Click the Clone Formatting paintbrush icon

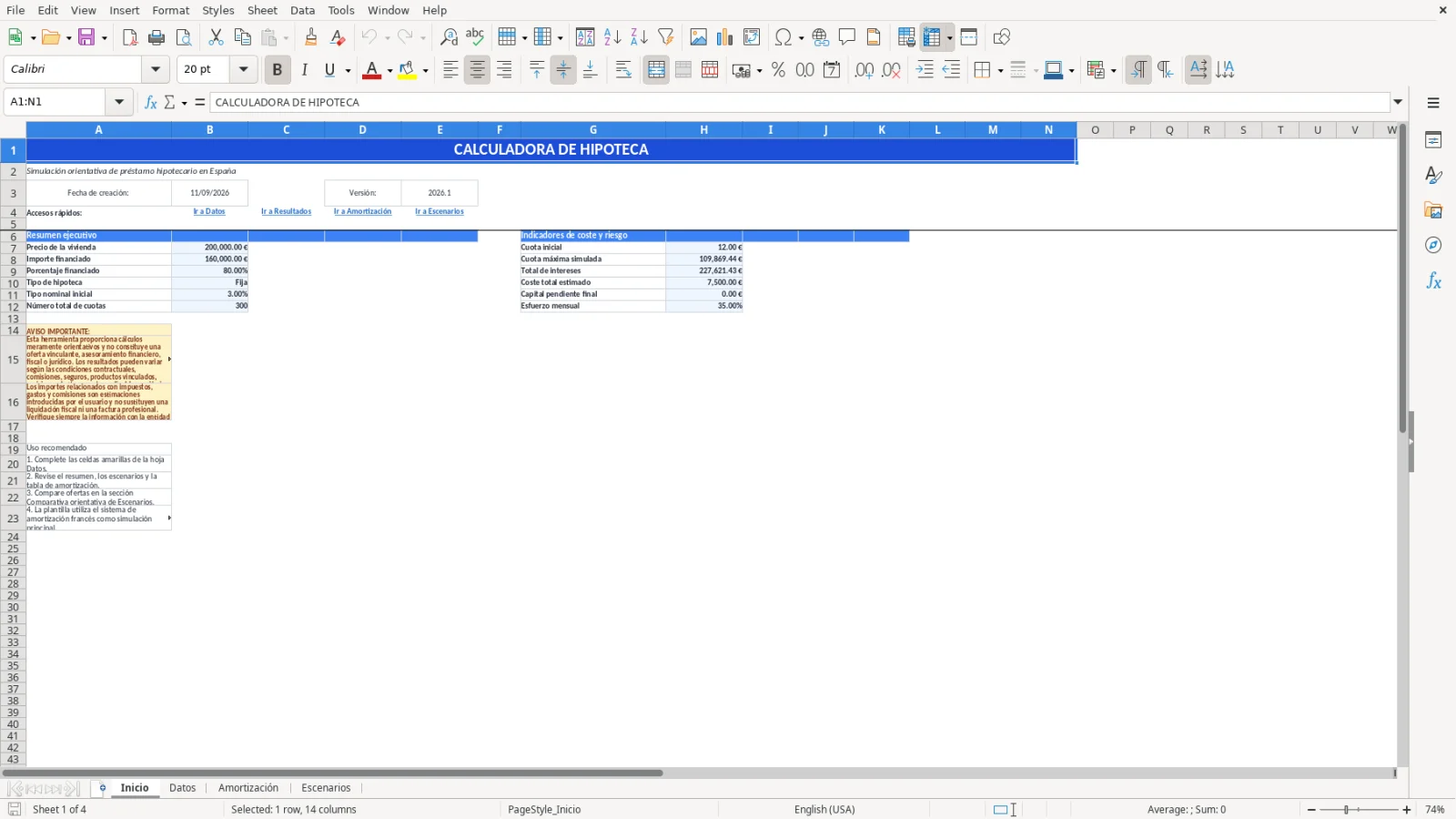311,37
